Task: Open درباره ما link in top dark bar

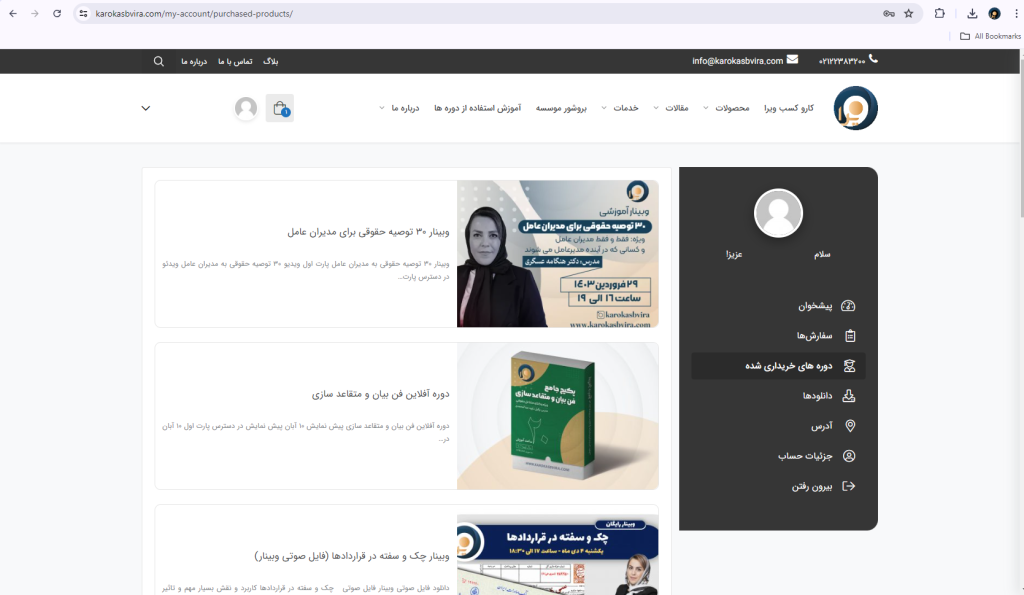Action: (x=194, y=61)
